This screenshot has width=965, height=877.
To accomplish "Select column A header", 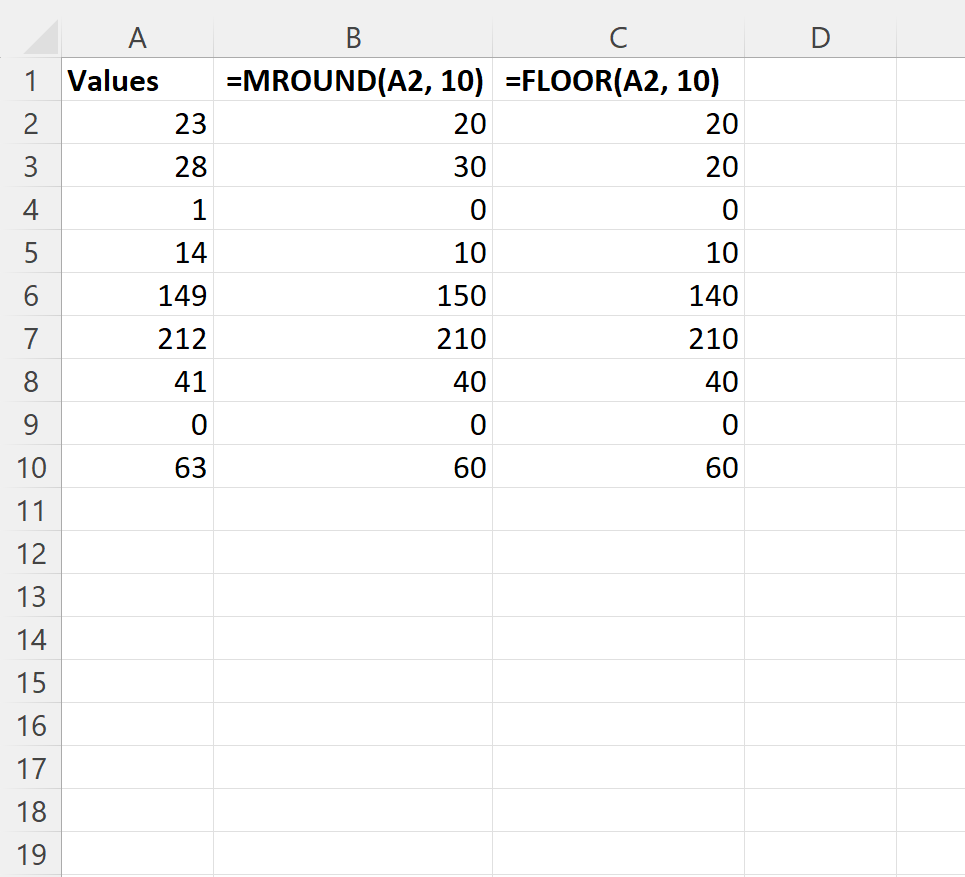I will [x=137, y=38].
